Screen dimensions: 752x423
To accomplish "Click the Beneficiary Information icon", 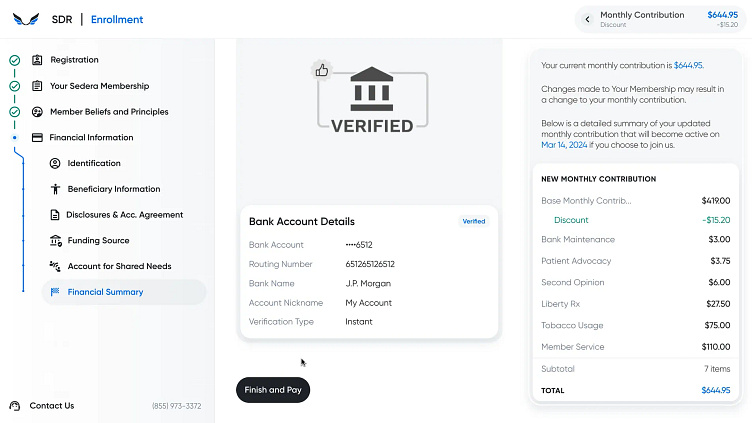I will click(55, 189).
